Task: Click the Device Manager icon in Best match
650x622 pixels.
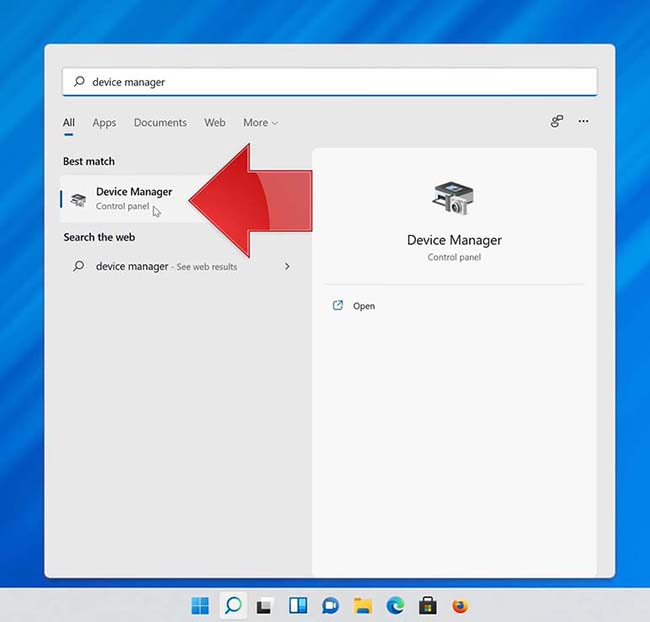Action: coord(78,199)
